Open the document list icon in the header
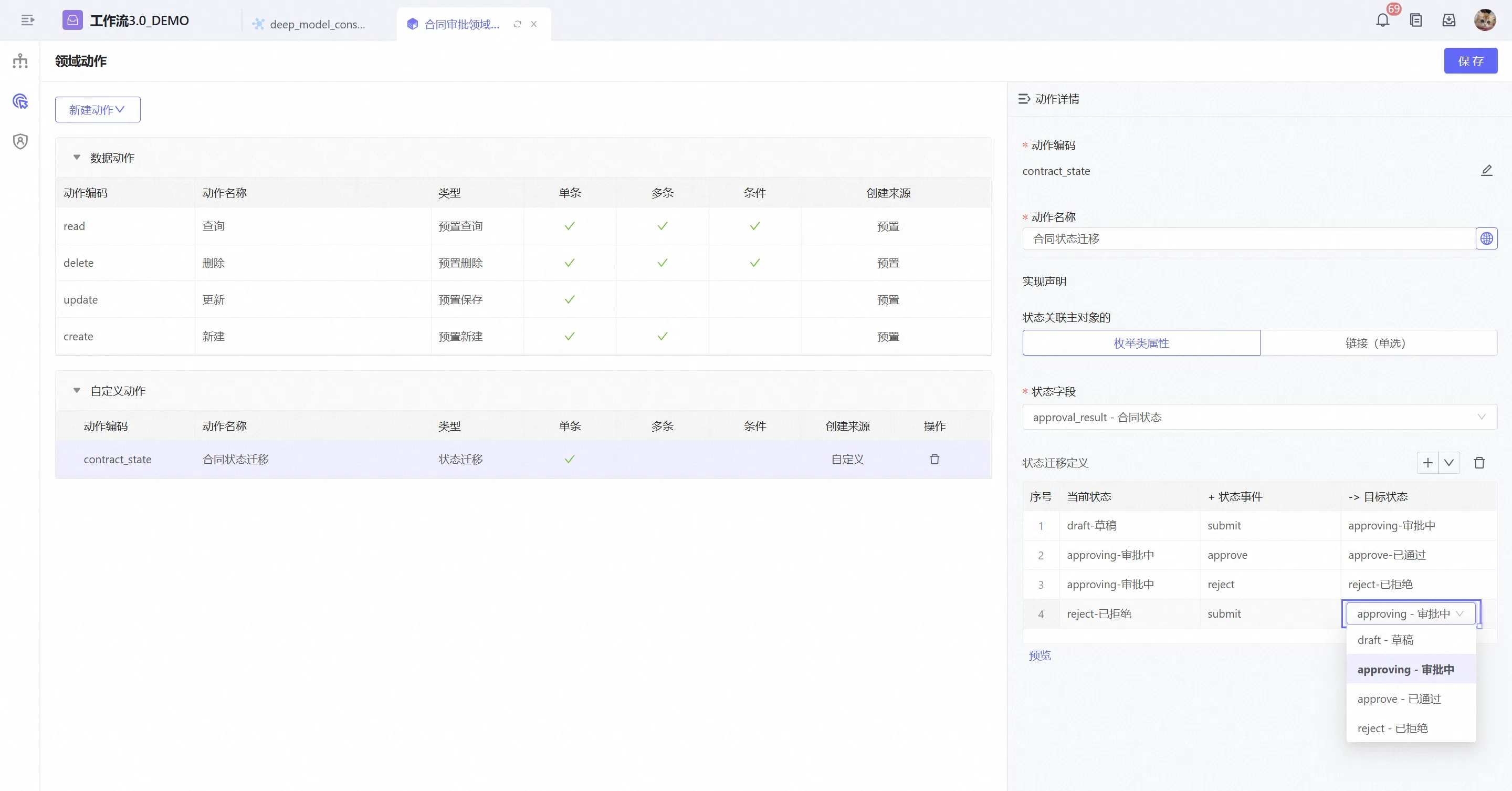Screen dimensions: 1512x791 (1416, 20)
